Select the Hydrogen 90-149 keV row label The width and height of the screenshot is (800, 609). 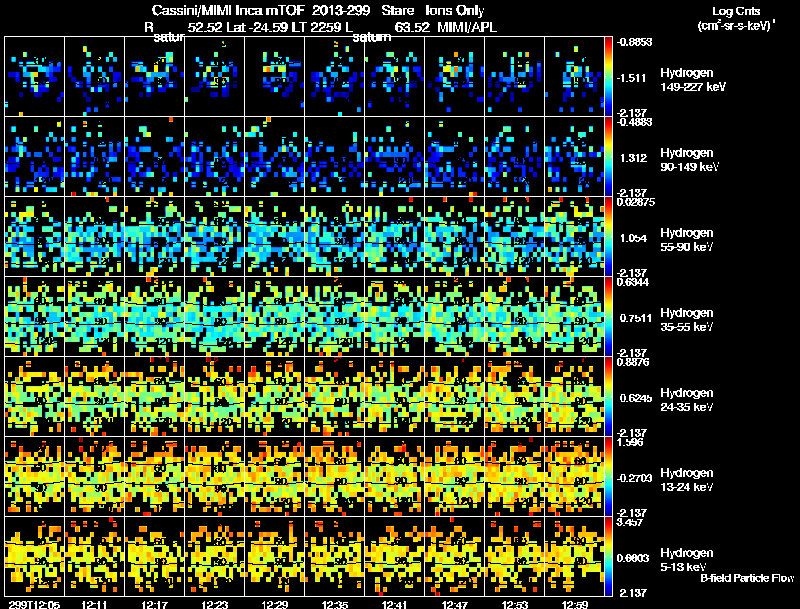(689, 160)
